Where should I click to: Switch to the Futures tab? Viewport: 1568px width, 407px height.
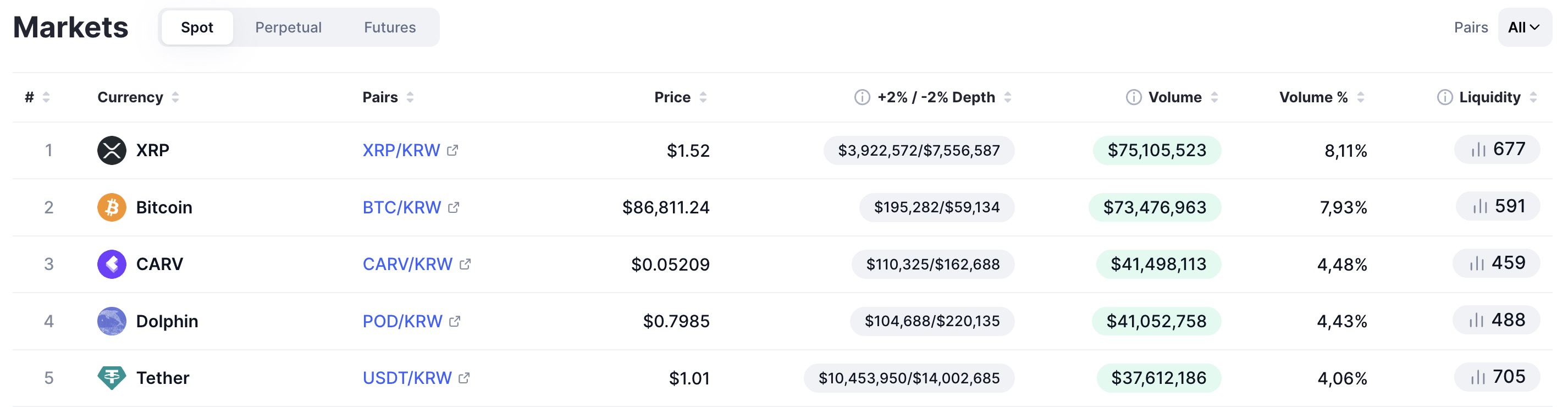pyautogui.click(x=390, y=28)
